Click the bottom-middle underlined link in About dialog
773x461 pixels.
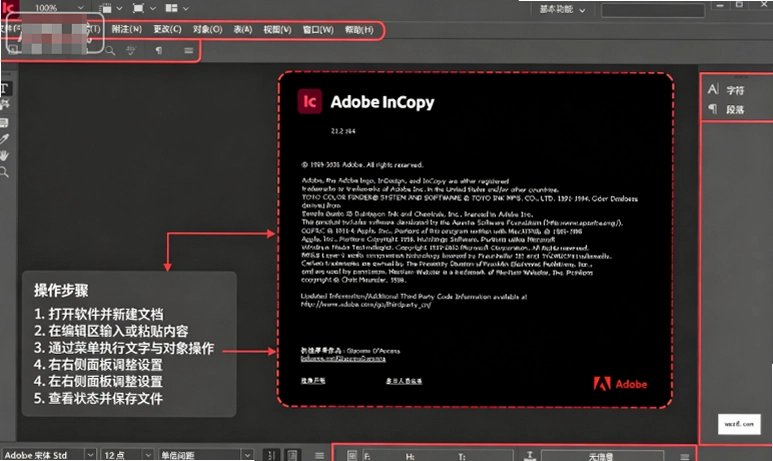[404, 381]
